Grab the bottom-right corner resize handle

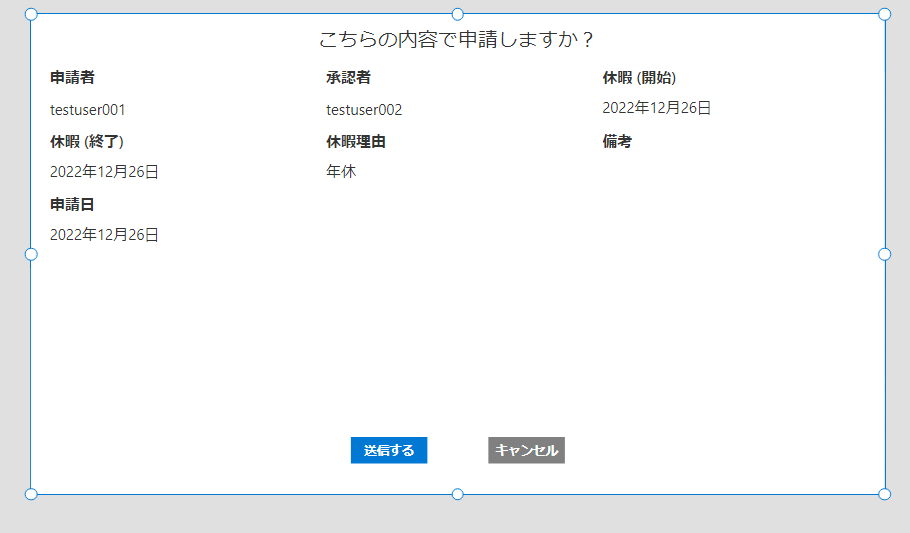point(884,494)
